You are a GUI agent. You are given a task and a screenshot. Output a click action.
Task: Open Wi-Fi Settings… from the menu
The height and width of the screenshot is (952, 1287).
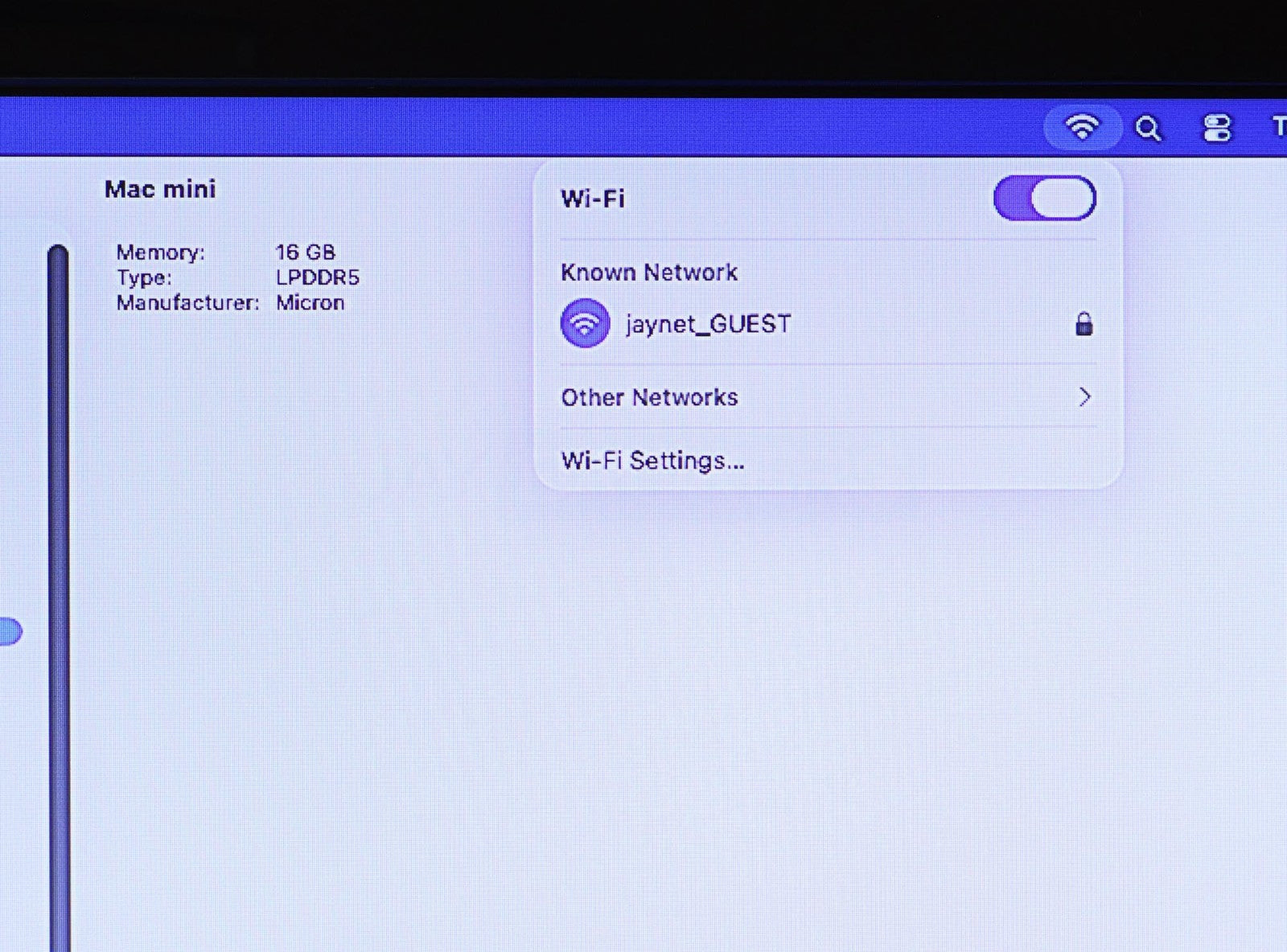click(652, 461)
